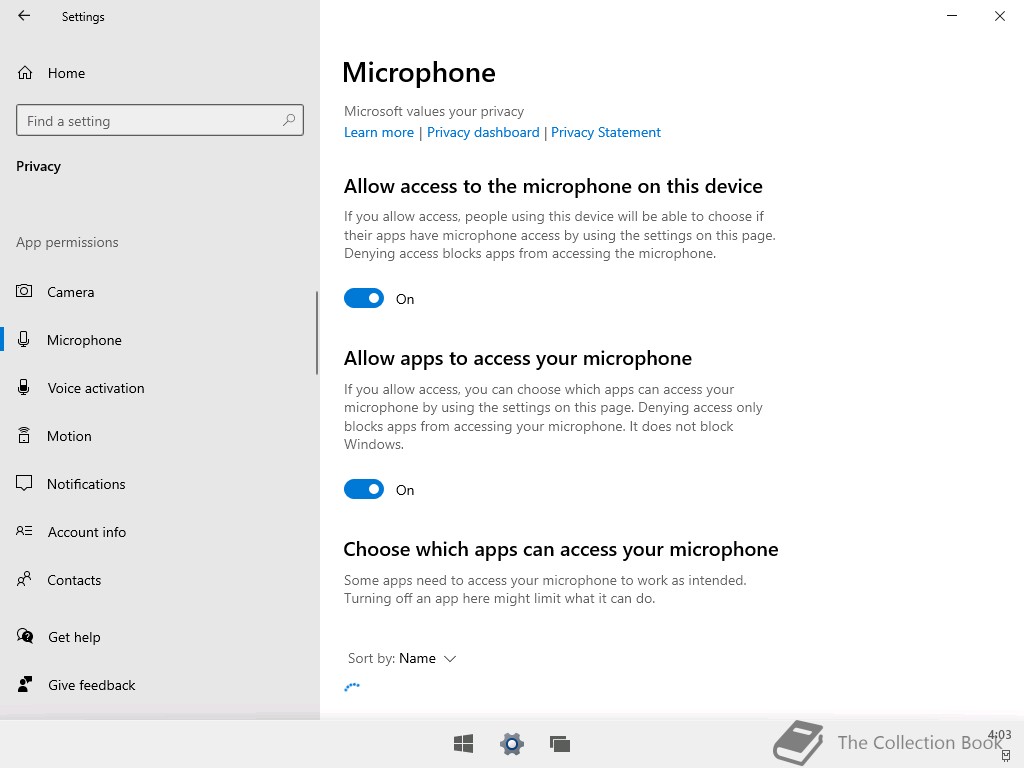Expand the Sort by Name dropdown
Viewport: 1024px width, 768px height.
click(x=402, y=658)
